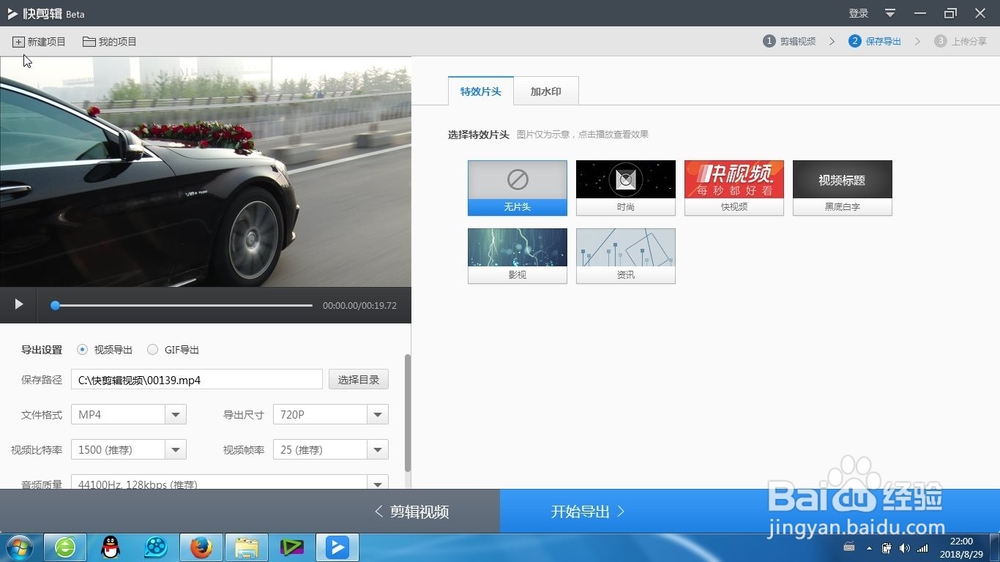The image size is (1000, 562).
Task: Open the file explorer taskbar icon
Action: point(246,547)
